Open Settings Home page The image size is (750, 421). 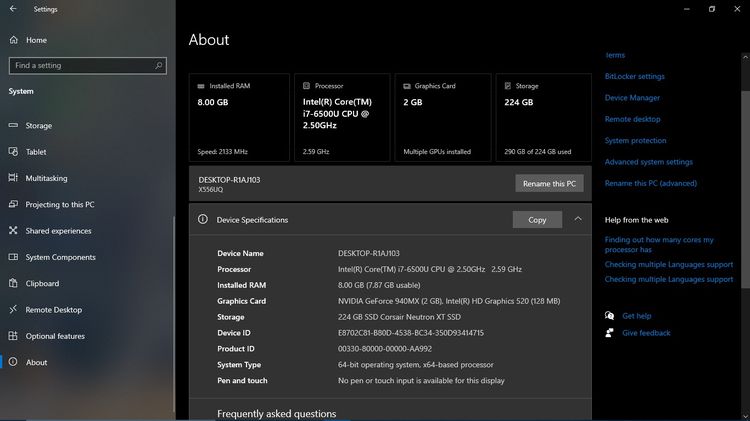point(36,40)
